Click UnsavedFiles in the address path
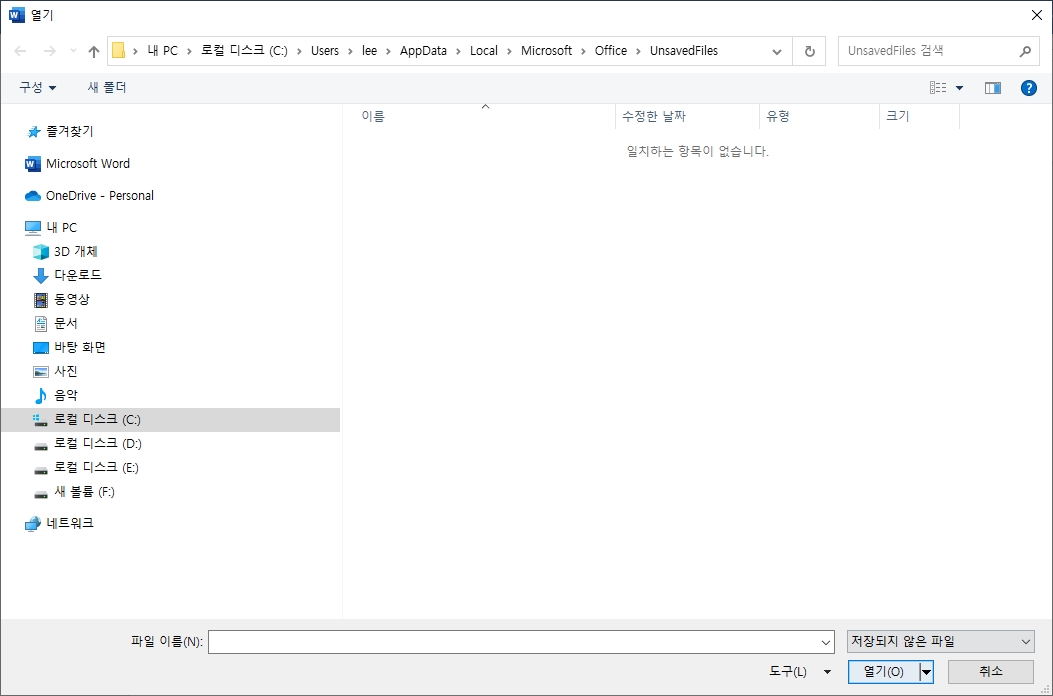 coord(684,50)
